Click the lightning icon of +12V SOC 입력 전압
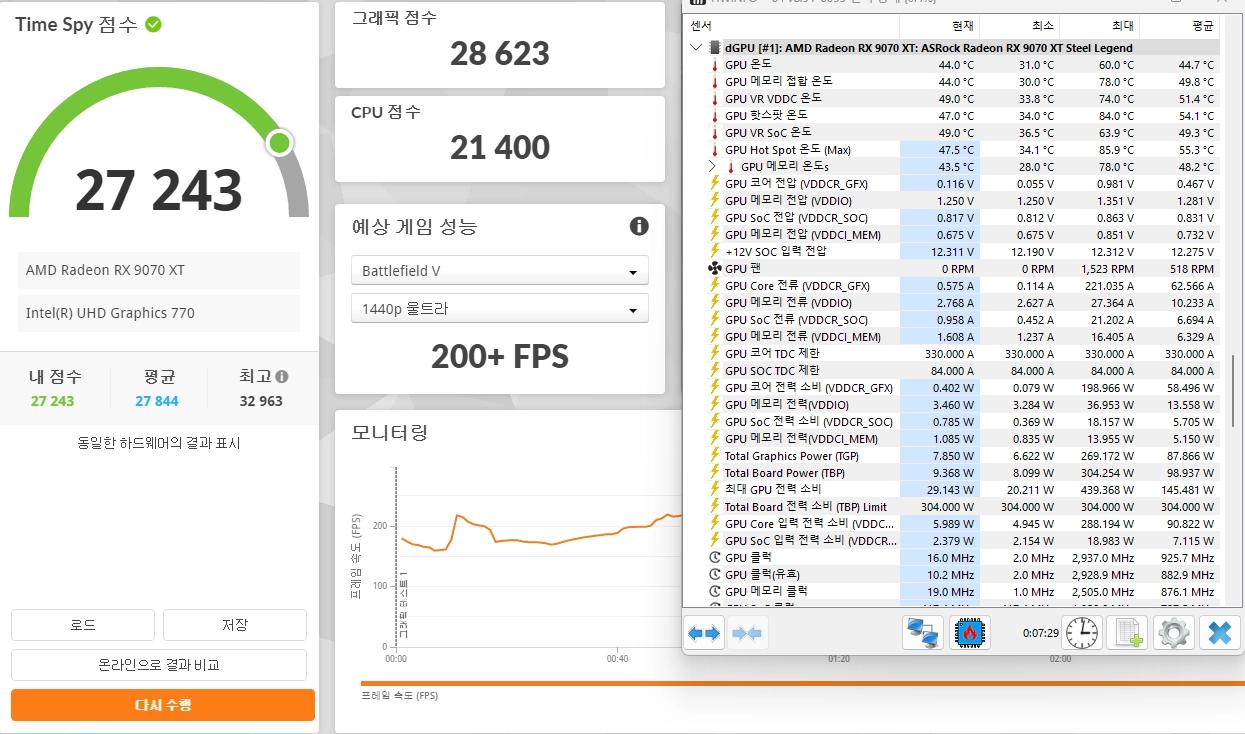Viewport: 1245px width, 734px height. (x=714, y=252)
